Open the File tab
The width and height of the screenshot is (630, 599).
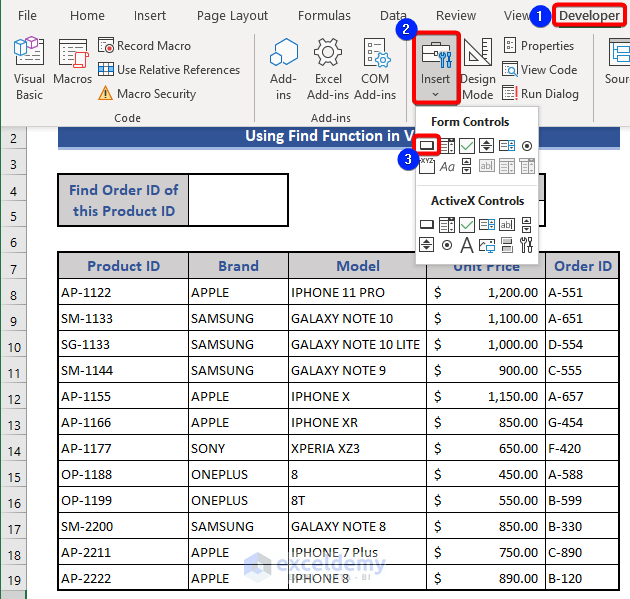point(27,15)
